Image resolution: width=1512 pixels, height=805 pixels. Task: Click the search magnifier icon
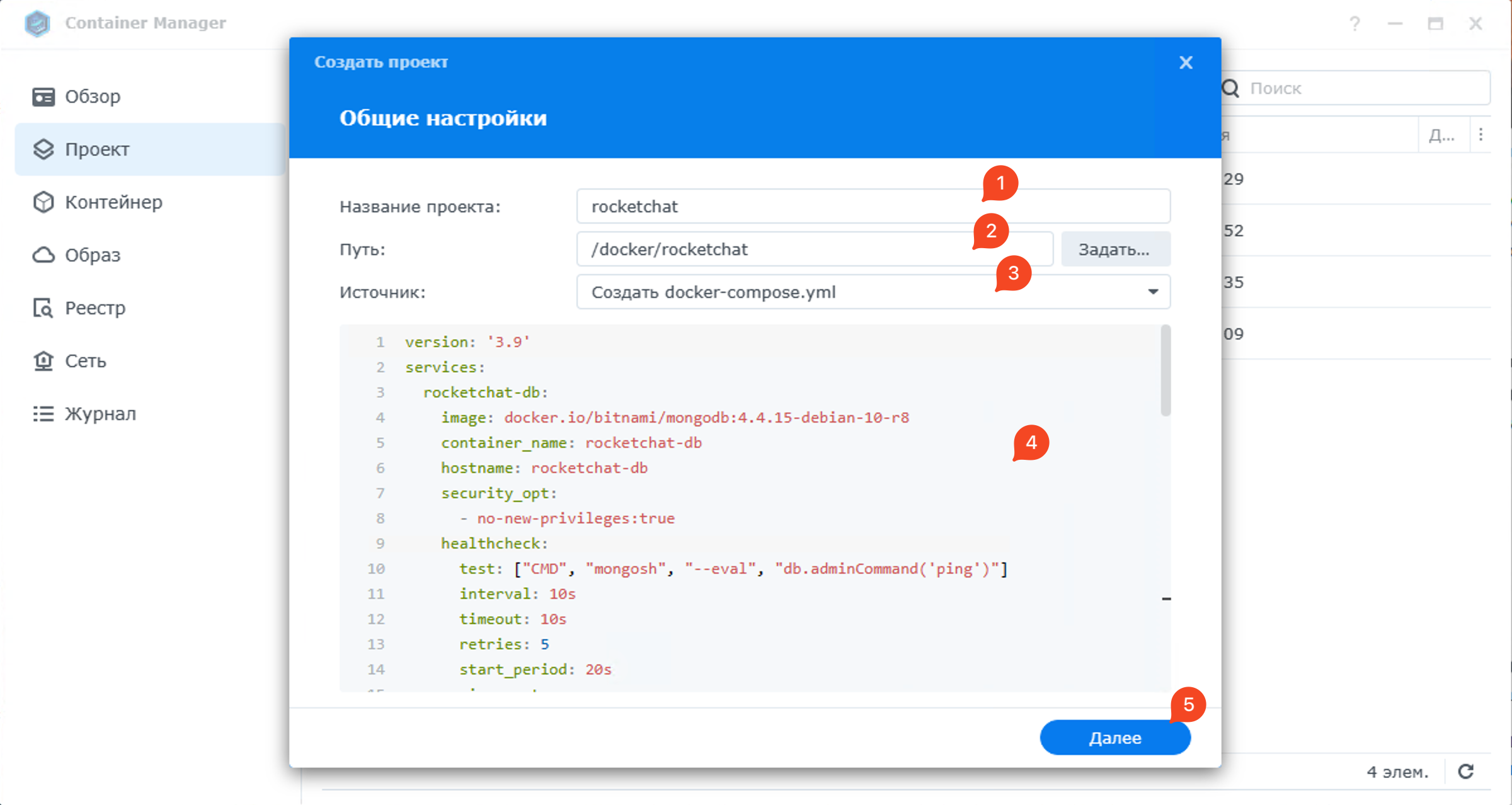tap(1230, 88)
